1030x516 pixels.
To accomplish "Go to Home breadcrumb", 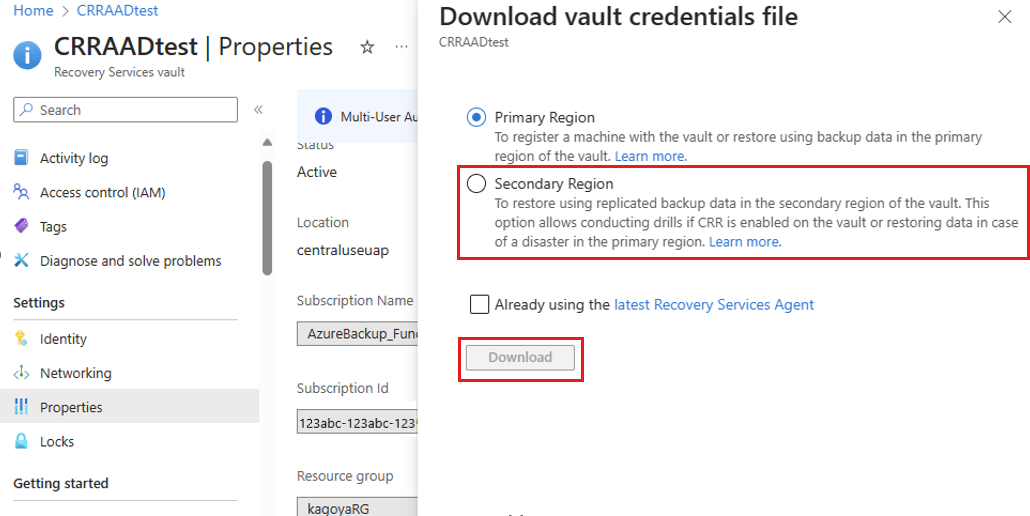I will (x=33, y=11).
